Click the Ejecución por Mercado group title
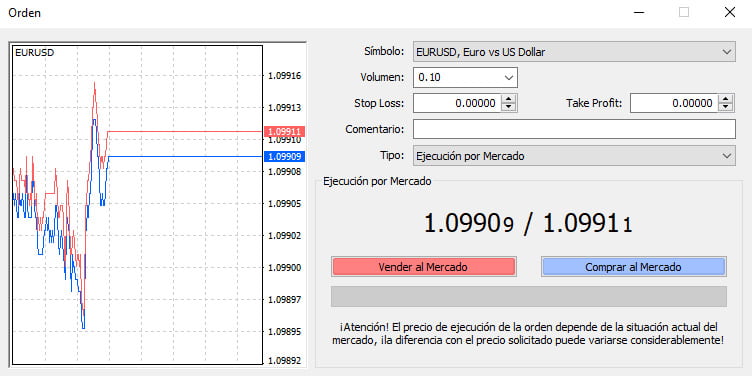Screen dimensions: 752x376 377,181
